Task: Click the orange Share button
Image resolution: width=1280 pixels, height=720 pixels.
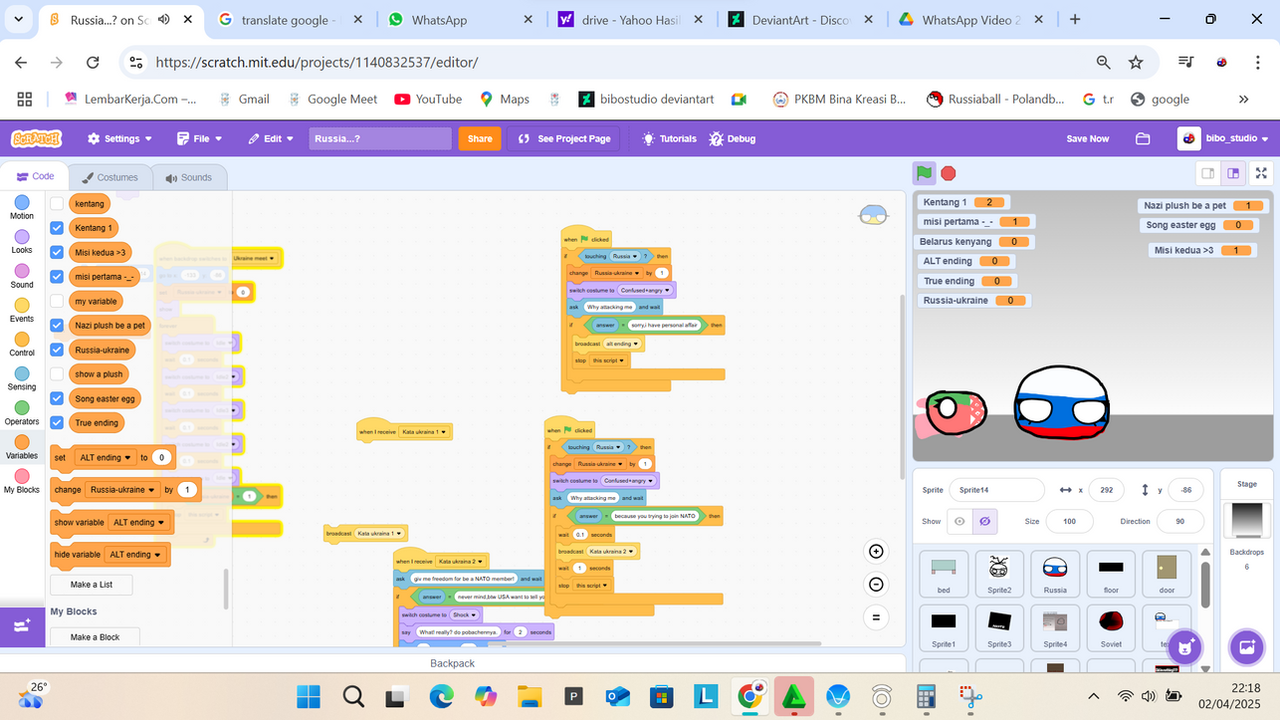Action: 480,139
